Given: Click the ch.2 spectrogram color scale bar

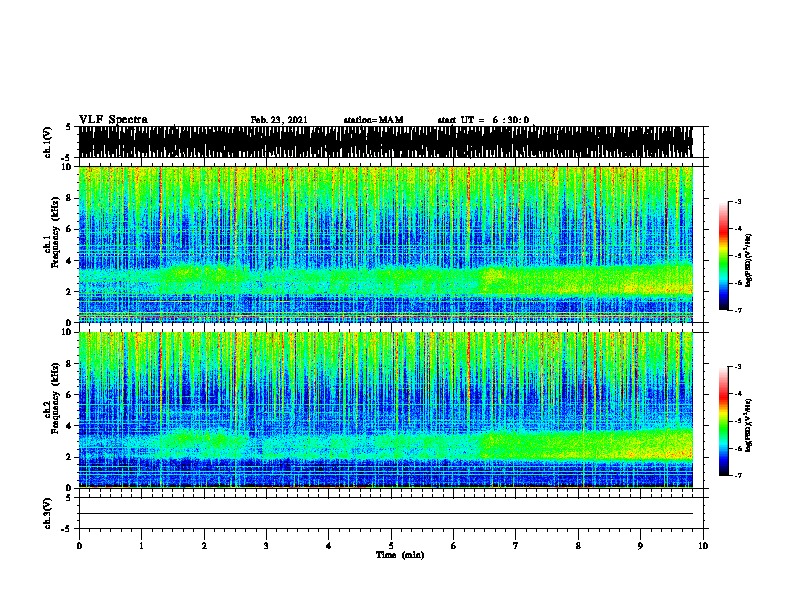Looking at the screenshot, I should [723, 421].
